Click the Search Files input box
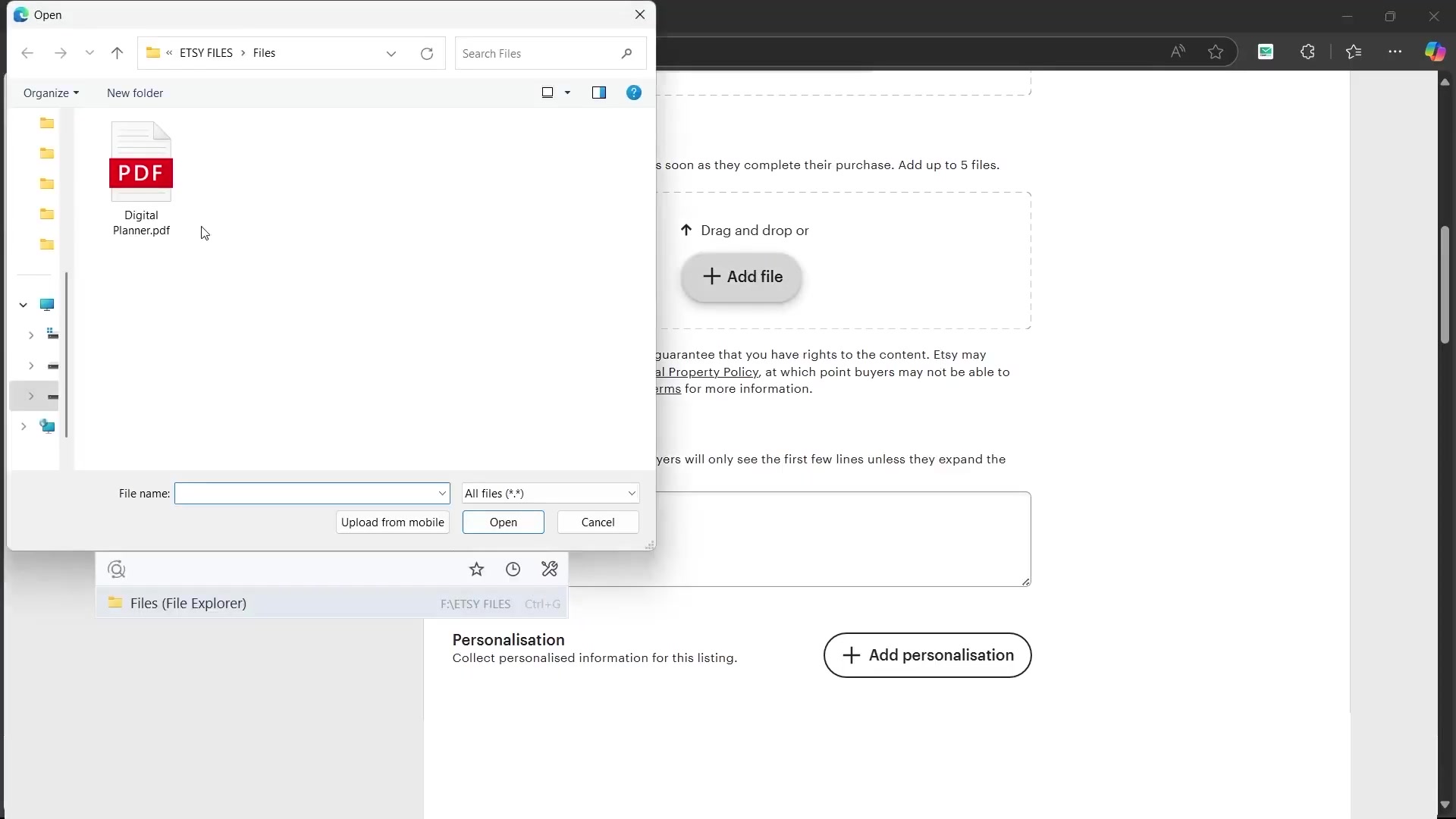This screenshot has height=819, width=1456. (538, 53)
